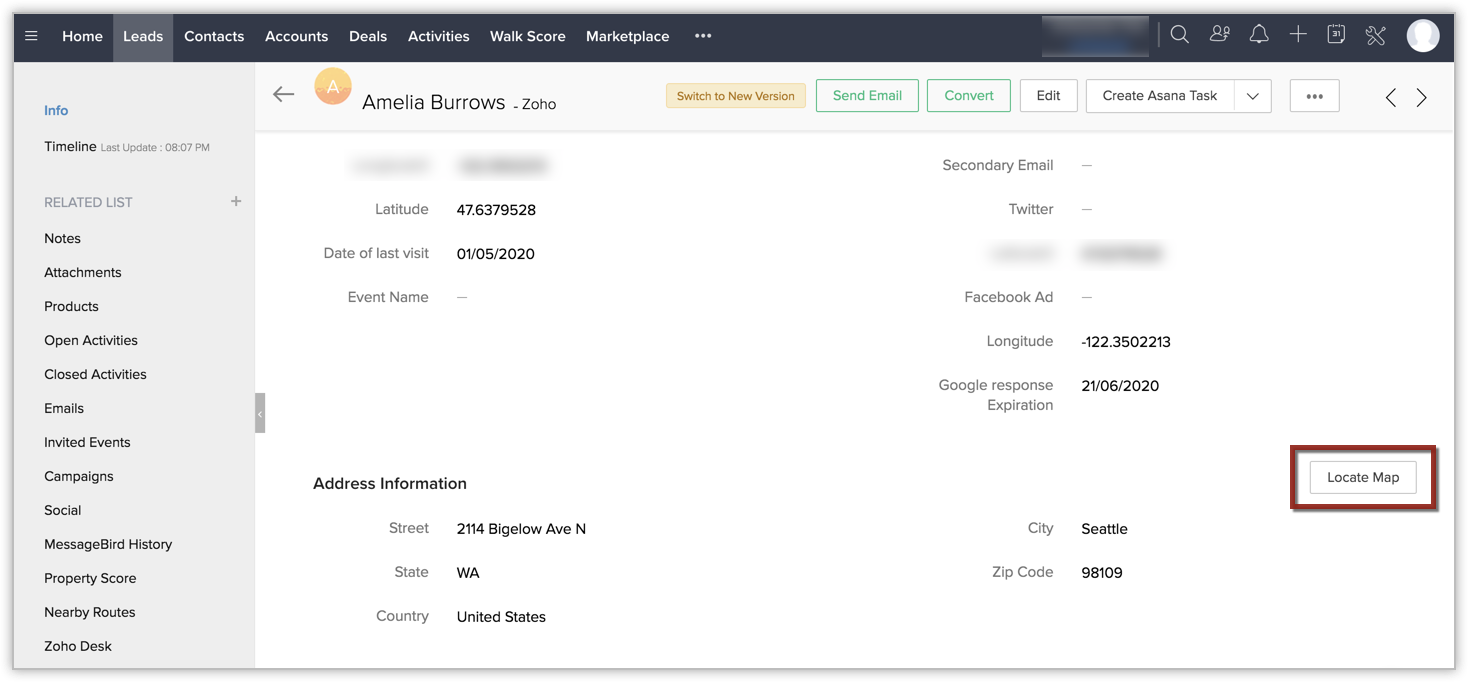Open the Walk Score tab

pos(527,36)
